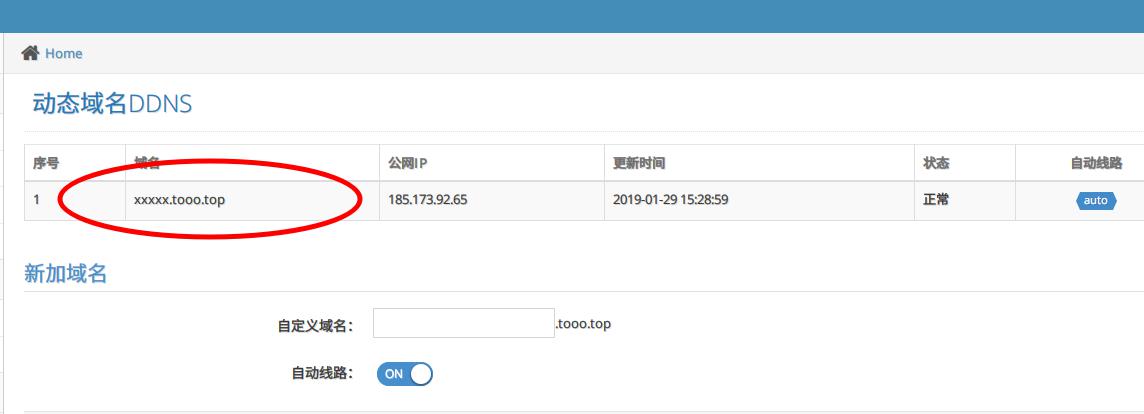Click the 新加域名 section heading

[65, 274]
